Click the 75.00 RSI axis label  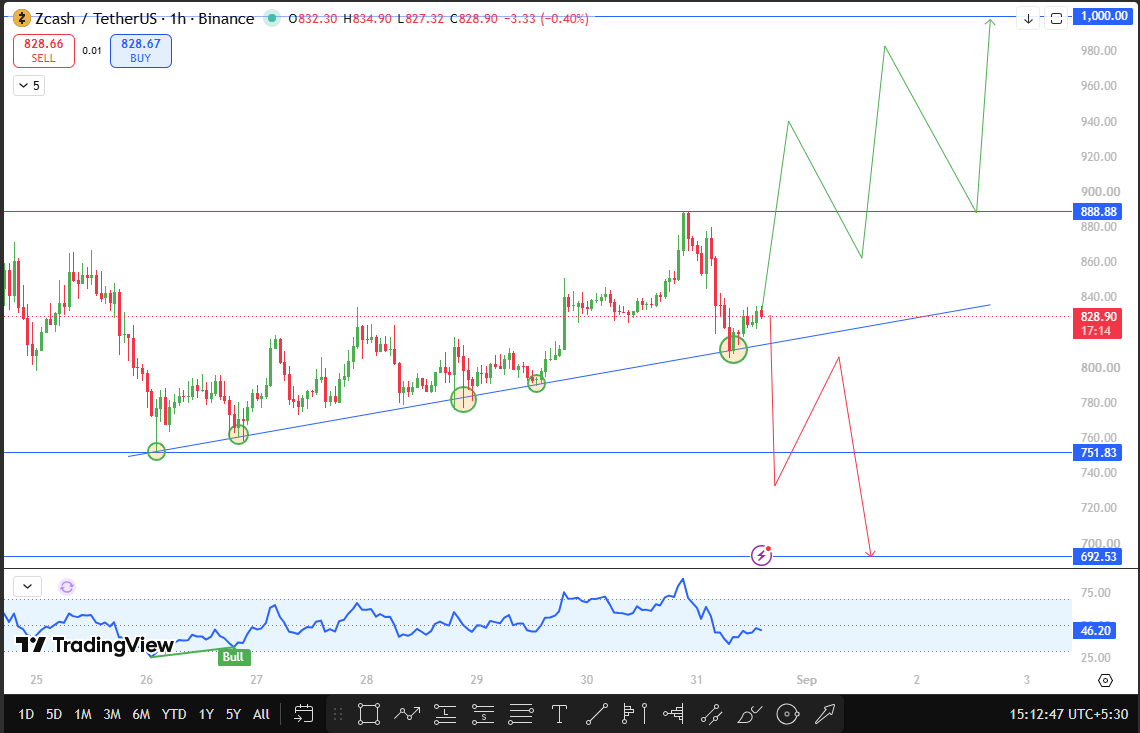tap(1095, 593)
